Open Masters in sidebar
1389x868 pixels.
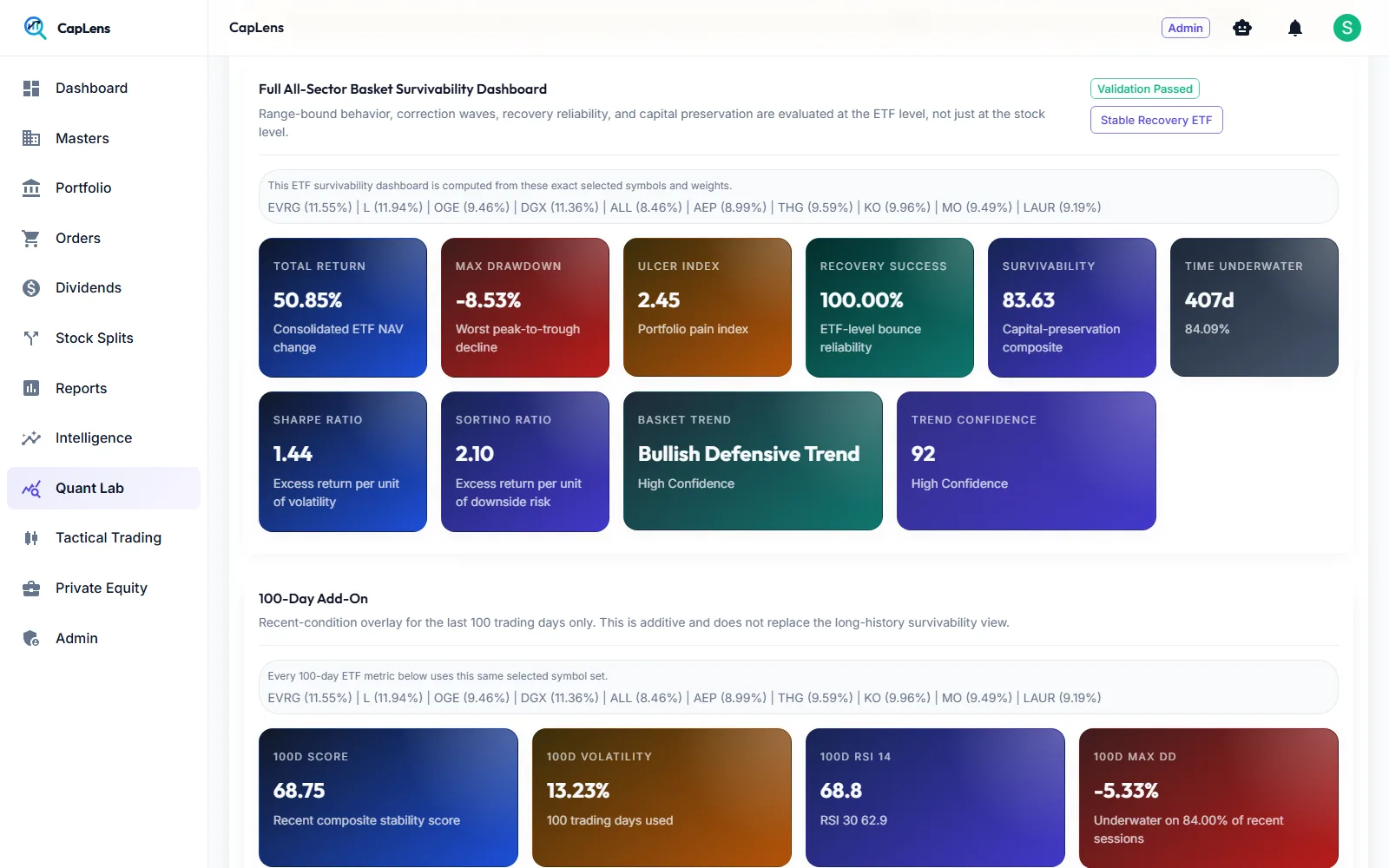pos(103,138)
